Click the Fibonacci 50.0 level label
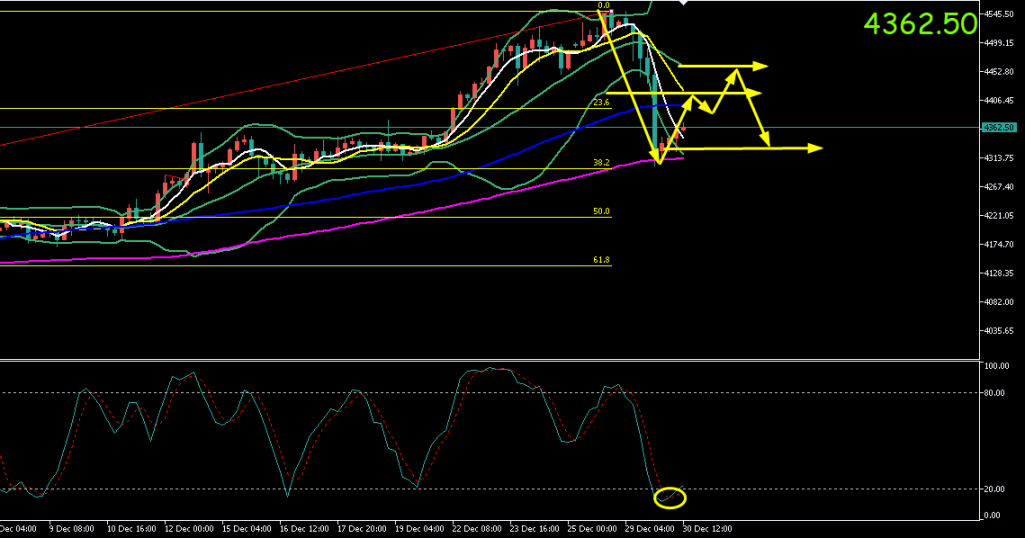Image resolution: width=1025 pixels, height=538 pixels. (601, 211)
